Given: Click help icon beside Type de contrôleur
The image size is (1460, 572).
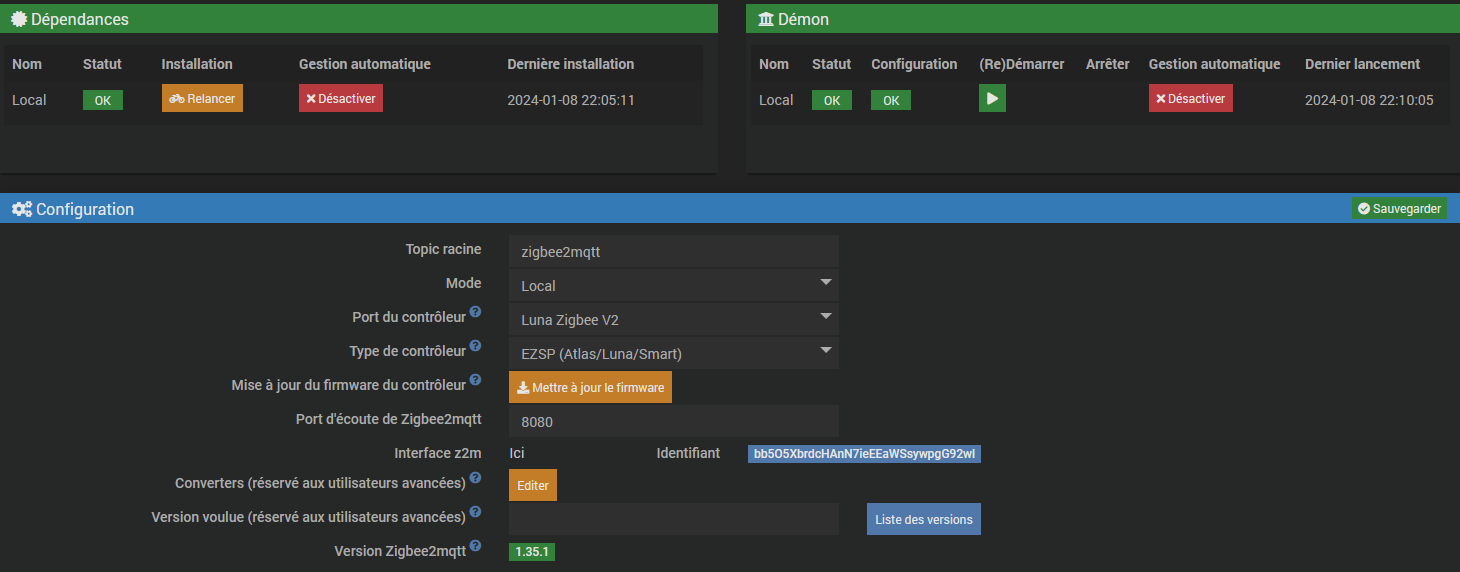Looking at the screenshot, I should click(476, 347).
